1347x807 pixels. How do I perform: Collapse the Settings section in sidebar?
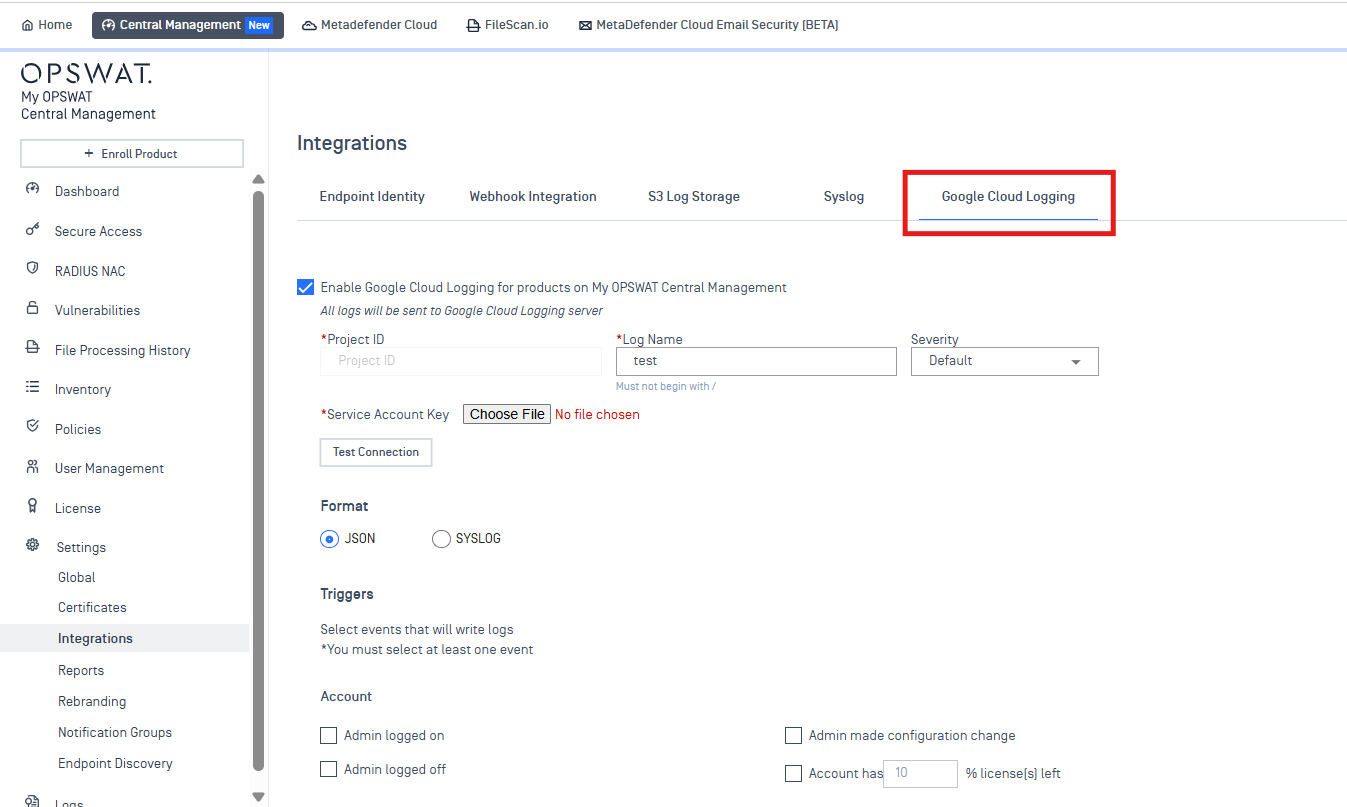(80, 547)
